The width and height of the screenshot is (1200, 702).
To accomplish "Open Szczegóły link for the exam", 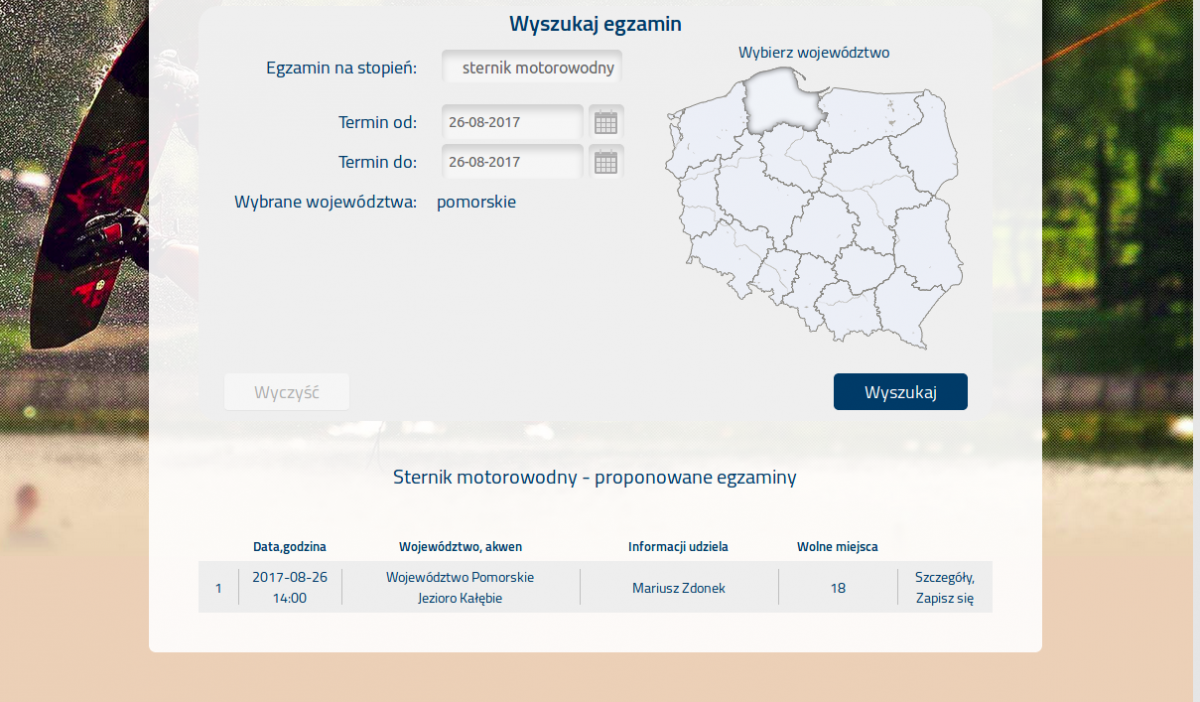I will click(x=945, y=577).
